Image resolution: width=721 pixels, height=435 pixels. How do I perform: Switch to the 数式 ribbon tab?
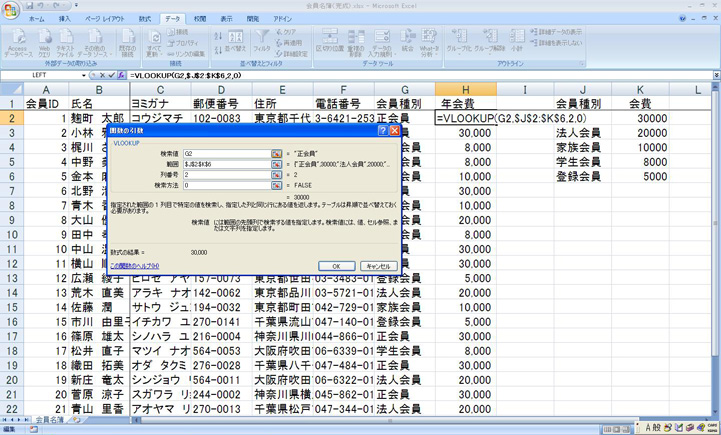[x=144, y=19]
